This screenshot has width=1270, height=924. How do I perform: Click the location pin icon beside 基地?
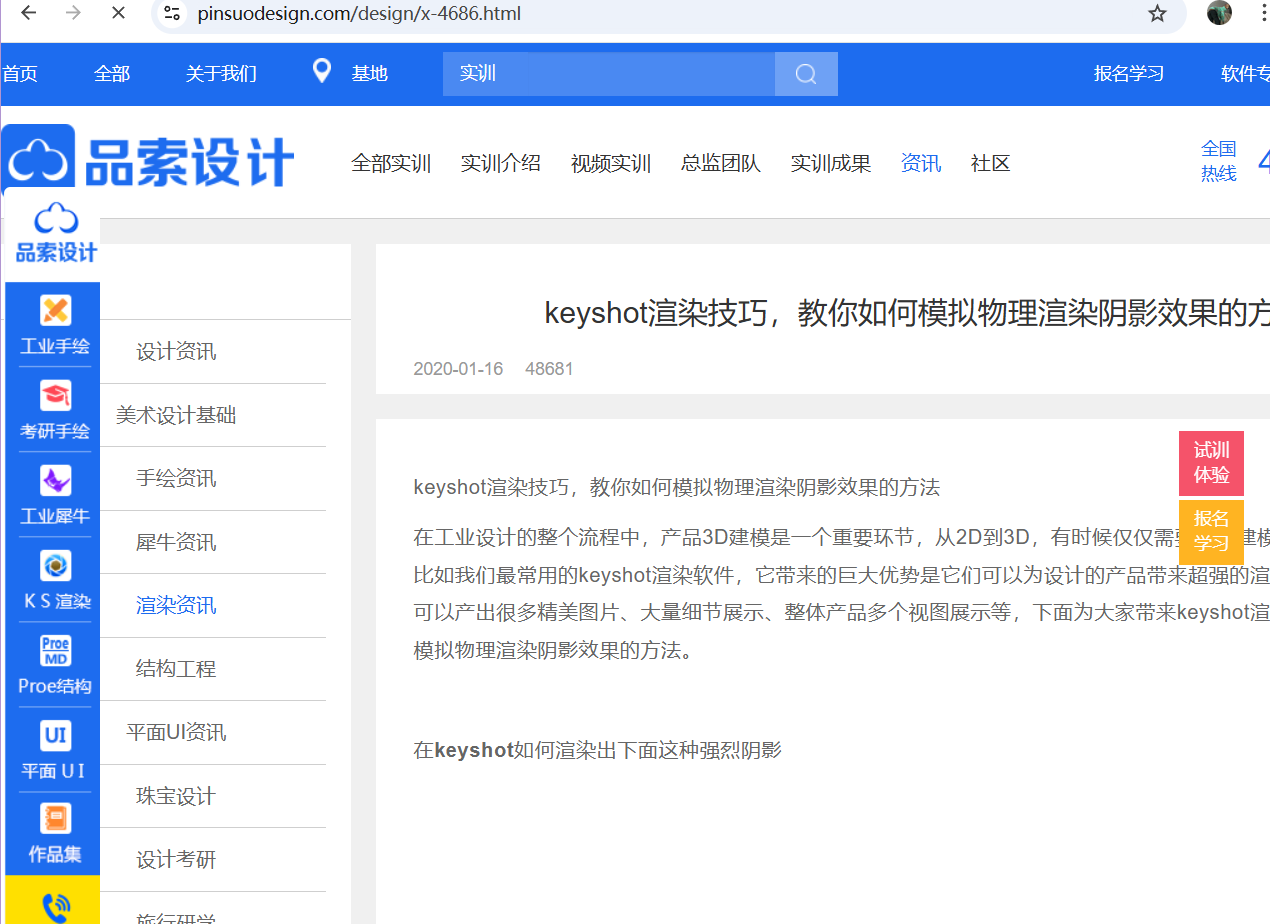point(322,71)
